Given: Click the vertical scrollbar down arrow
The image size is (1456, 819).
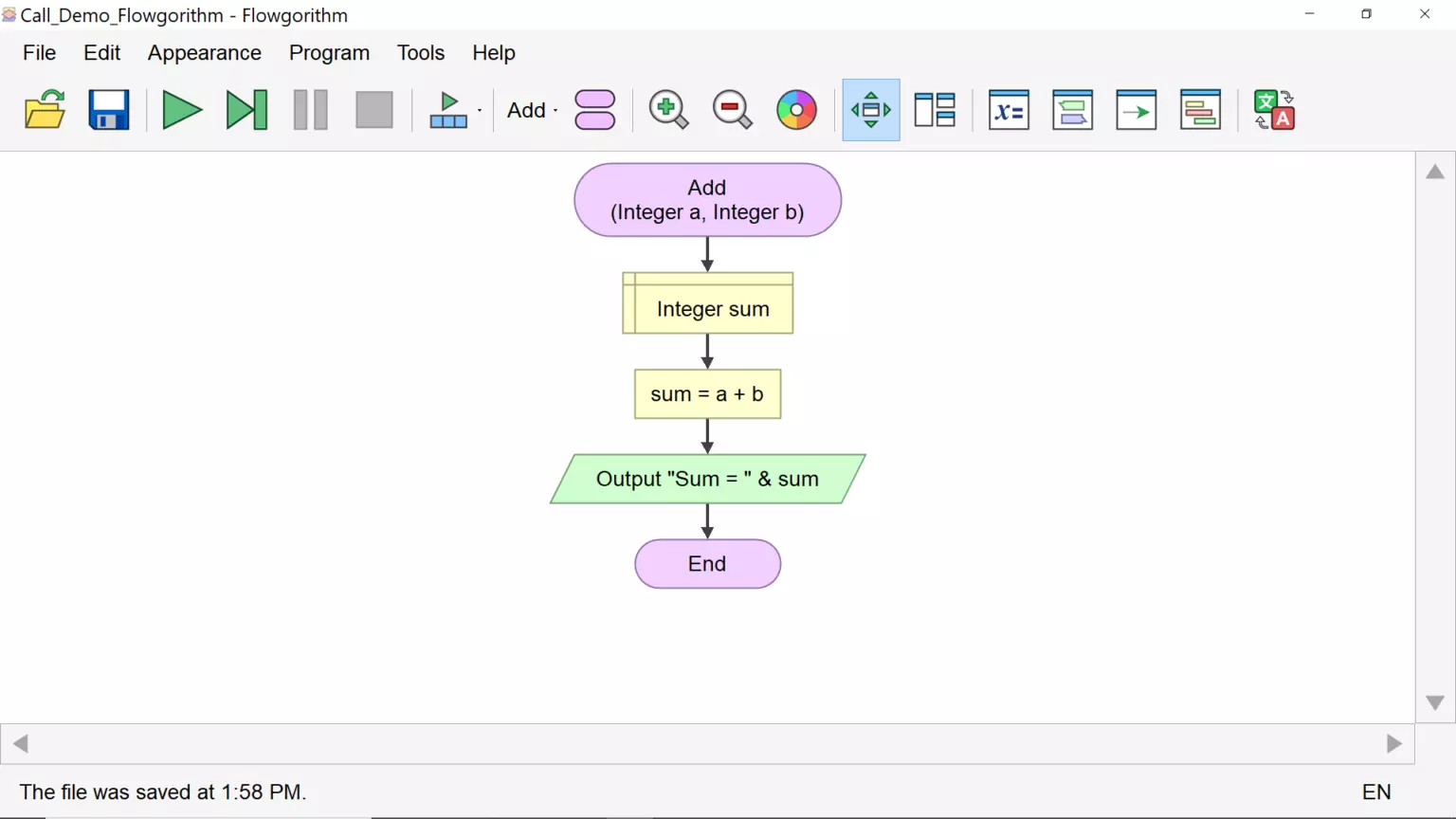Looking at the screenshot, I should pyautogui.click(x=1435, y=703).
